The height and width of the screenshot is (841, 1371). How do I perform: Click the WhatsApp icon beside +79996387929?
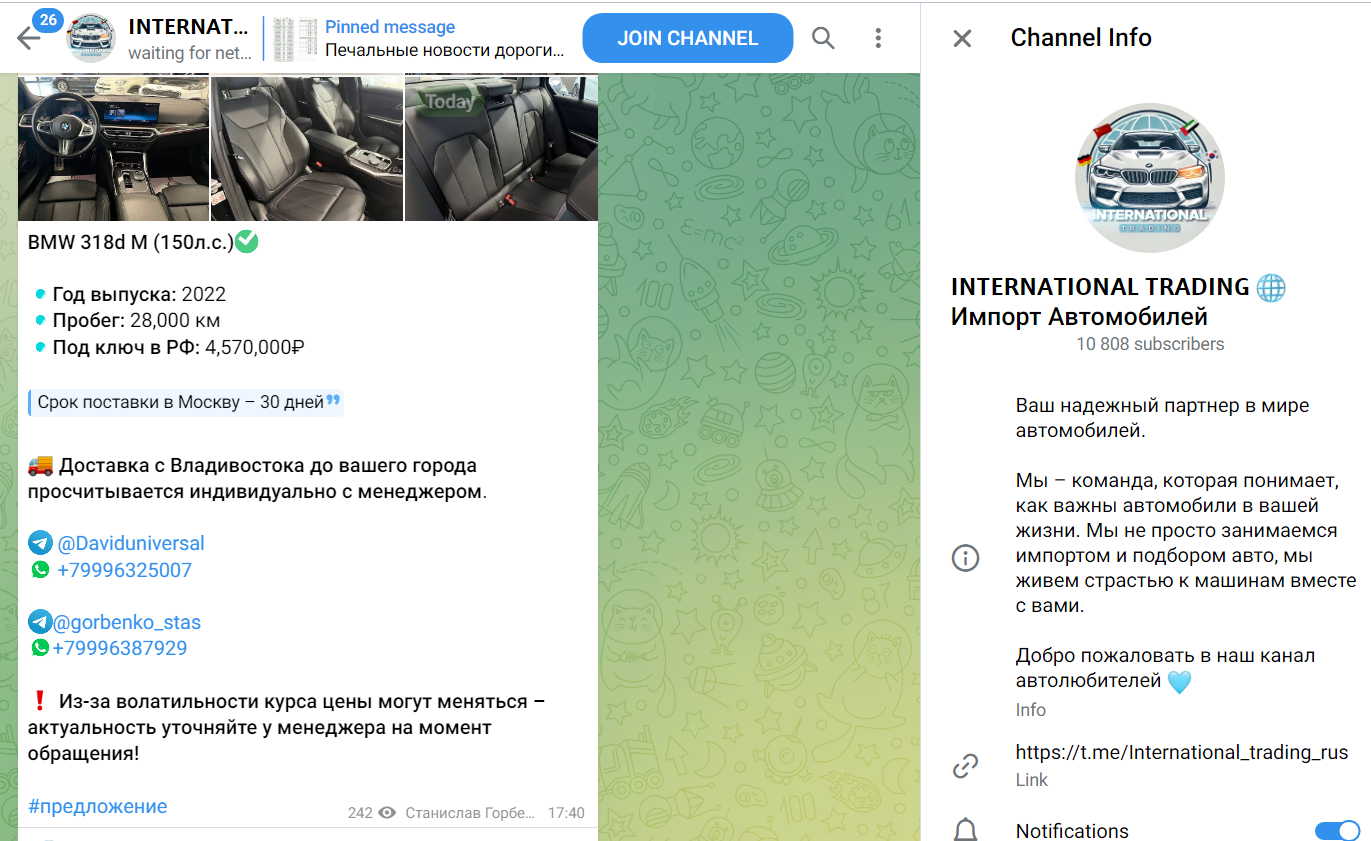pyautogui.click(x=40, y=648)
